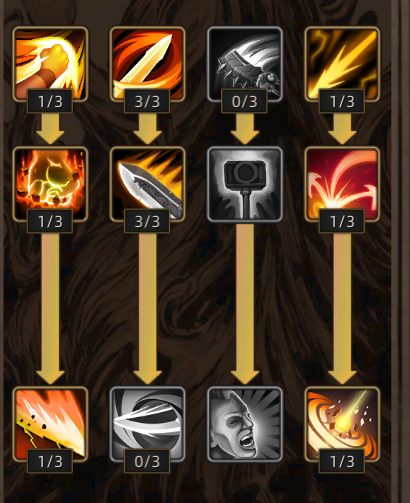Select the engraved steel blade skill
The height and width of the screenshot is (503, 410).
pos(147,184)
